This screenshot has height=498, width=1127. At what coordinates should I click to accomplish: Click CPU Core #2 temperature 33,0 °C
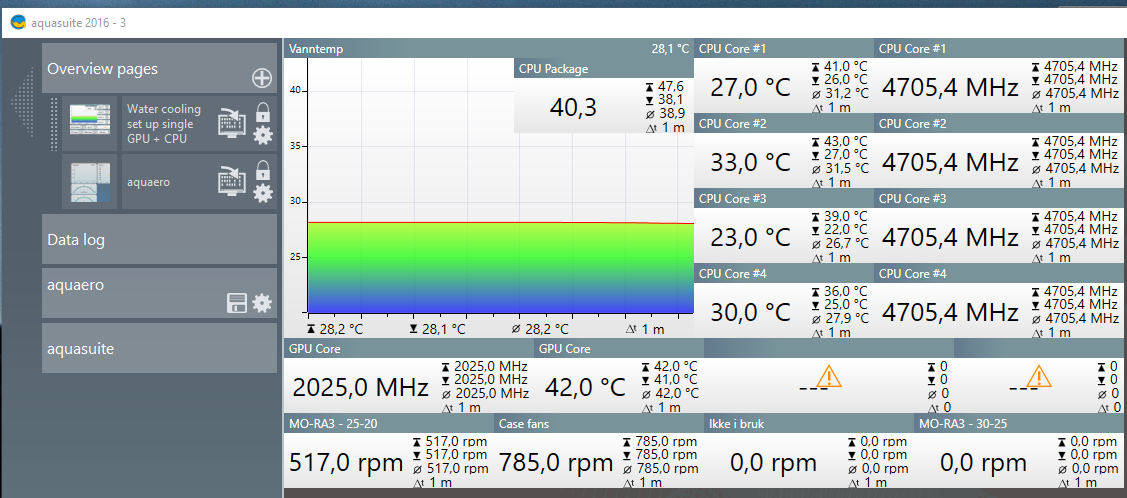click(750, 162)
